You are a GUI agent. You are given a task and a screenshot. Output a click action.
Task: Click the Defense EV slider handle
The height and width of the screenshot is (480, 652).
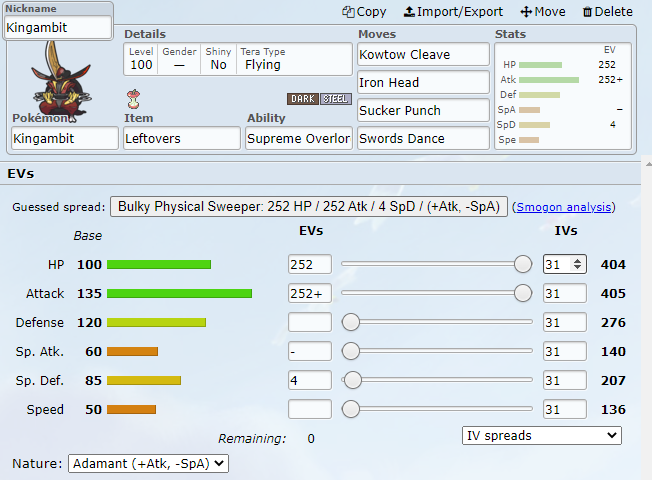[351, 322]
